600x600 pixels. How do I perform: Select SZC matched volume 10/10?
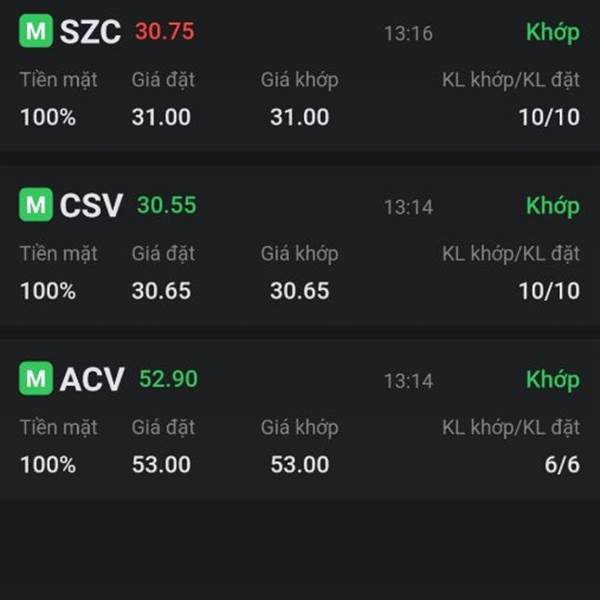pyautogui.click(x=549, y=117)
